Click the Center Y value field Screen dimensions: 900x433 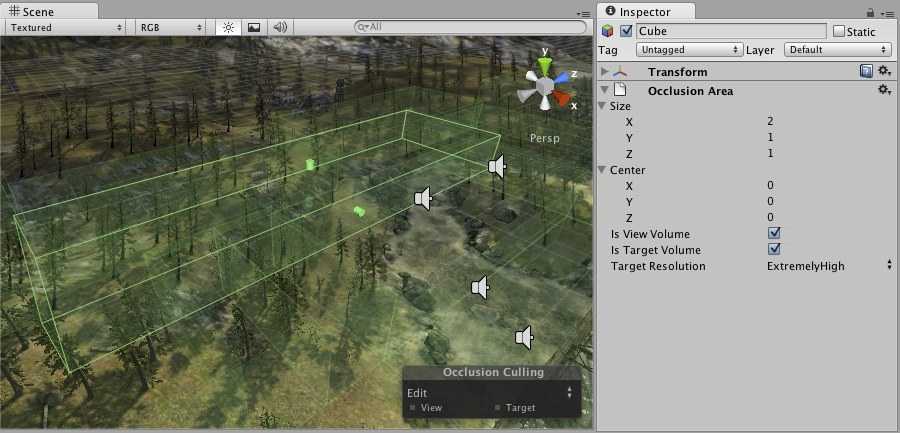coord(770,202)
